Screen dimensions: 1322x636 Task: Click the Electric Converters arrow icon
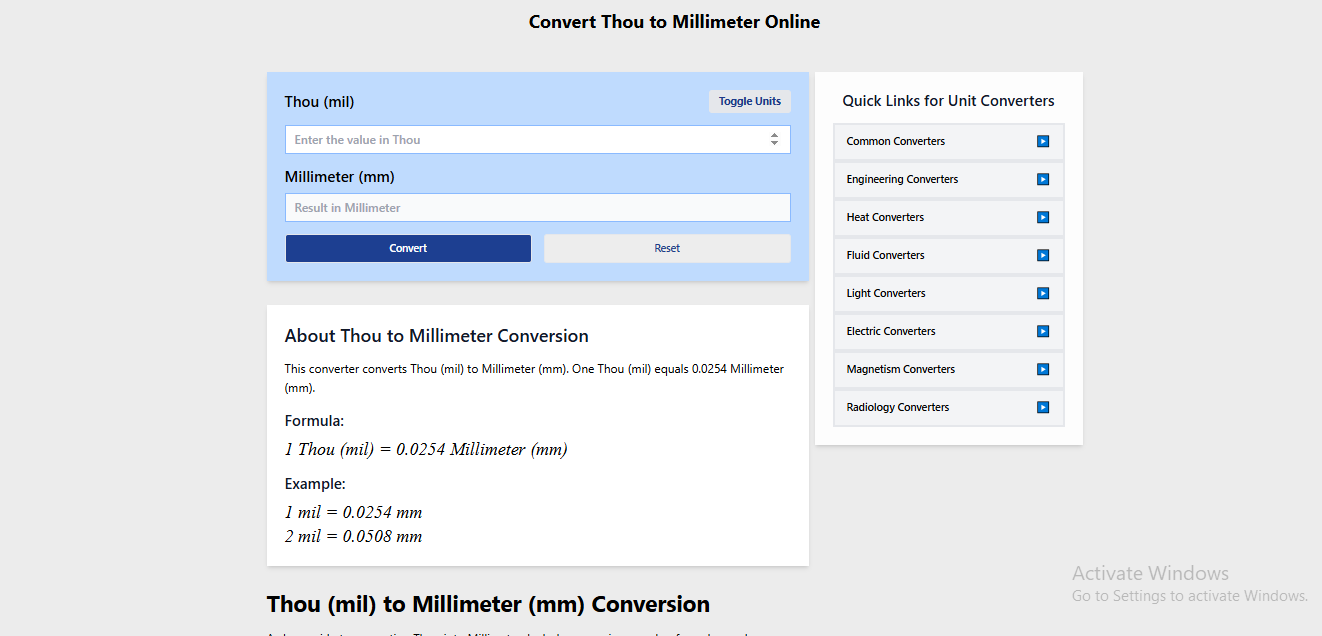click(x=1043, y=331)
